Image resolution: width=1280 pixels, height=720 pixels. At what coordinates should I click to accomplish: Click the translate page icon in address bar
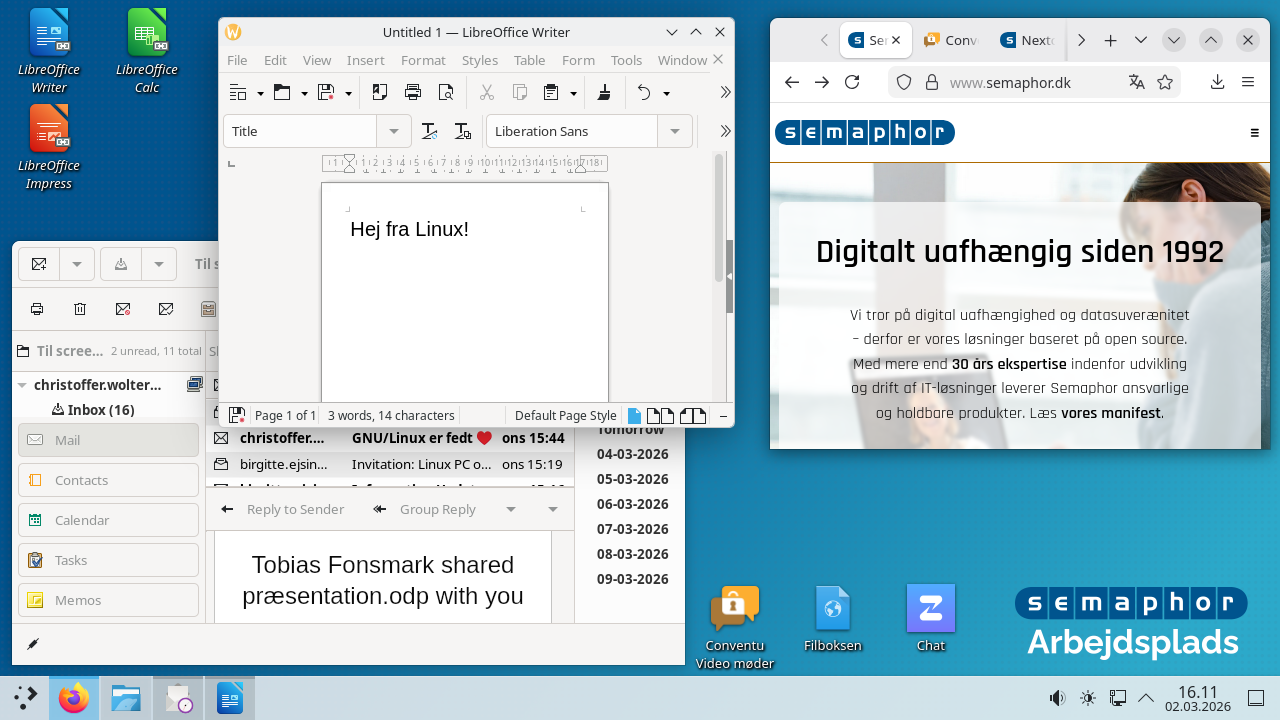point(1136,82)
